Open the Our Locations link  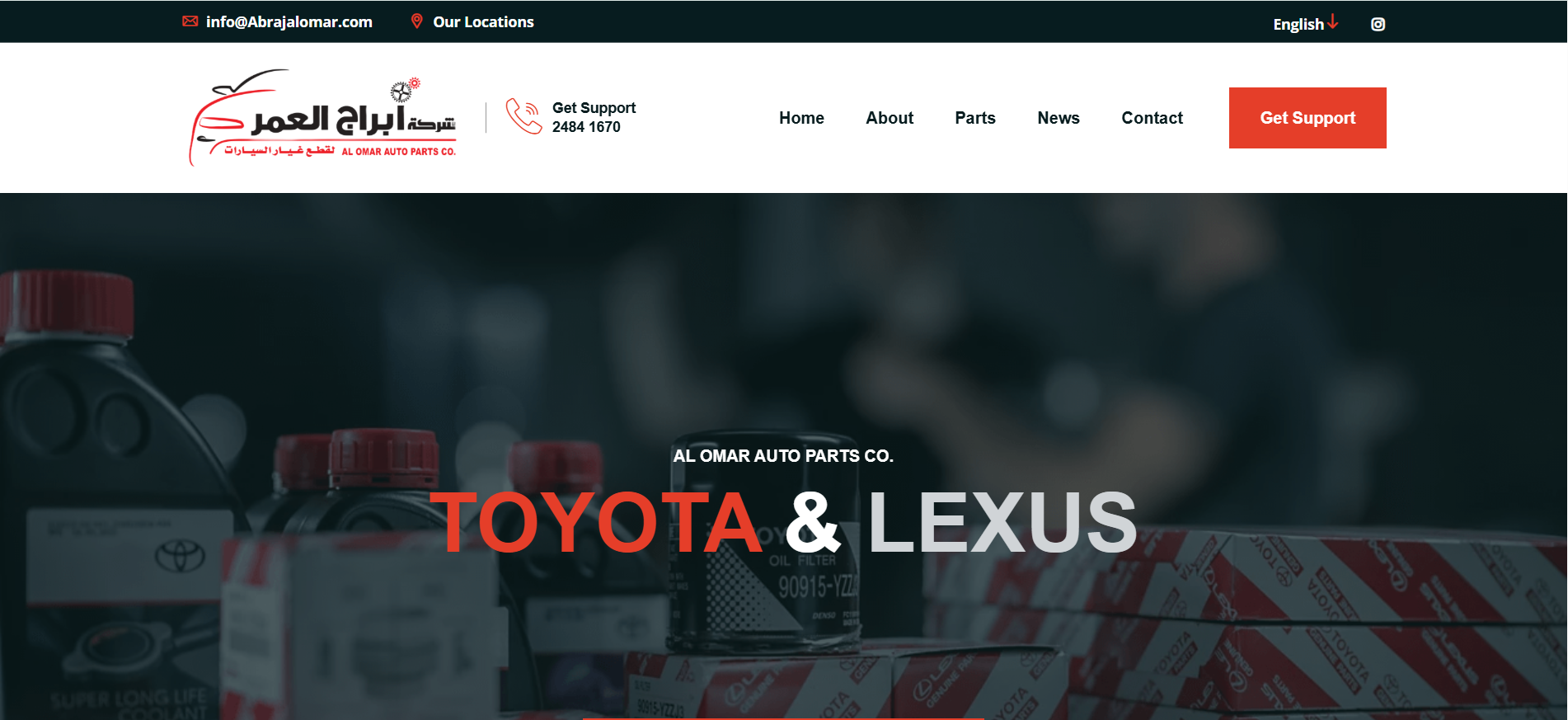coord(483,22)
